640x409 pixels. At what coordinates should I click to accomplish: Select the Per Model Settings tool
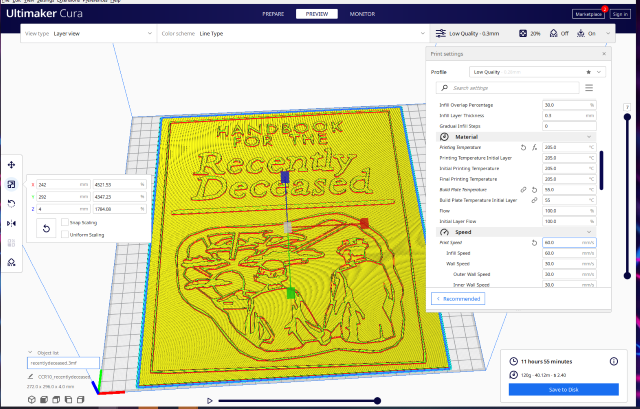pyautogui.click(x=11, y=243)
